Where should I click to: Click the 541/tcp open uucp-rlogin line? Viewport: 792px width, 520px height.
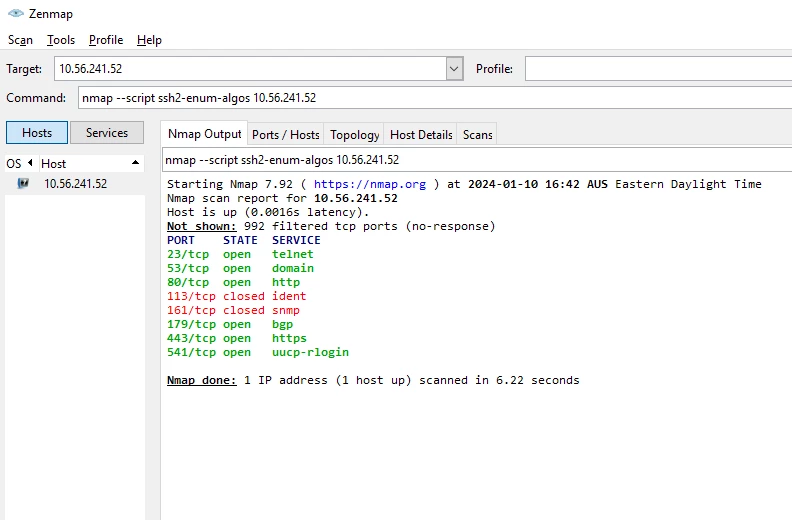[x=258, y=352]
